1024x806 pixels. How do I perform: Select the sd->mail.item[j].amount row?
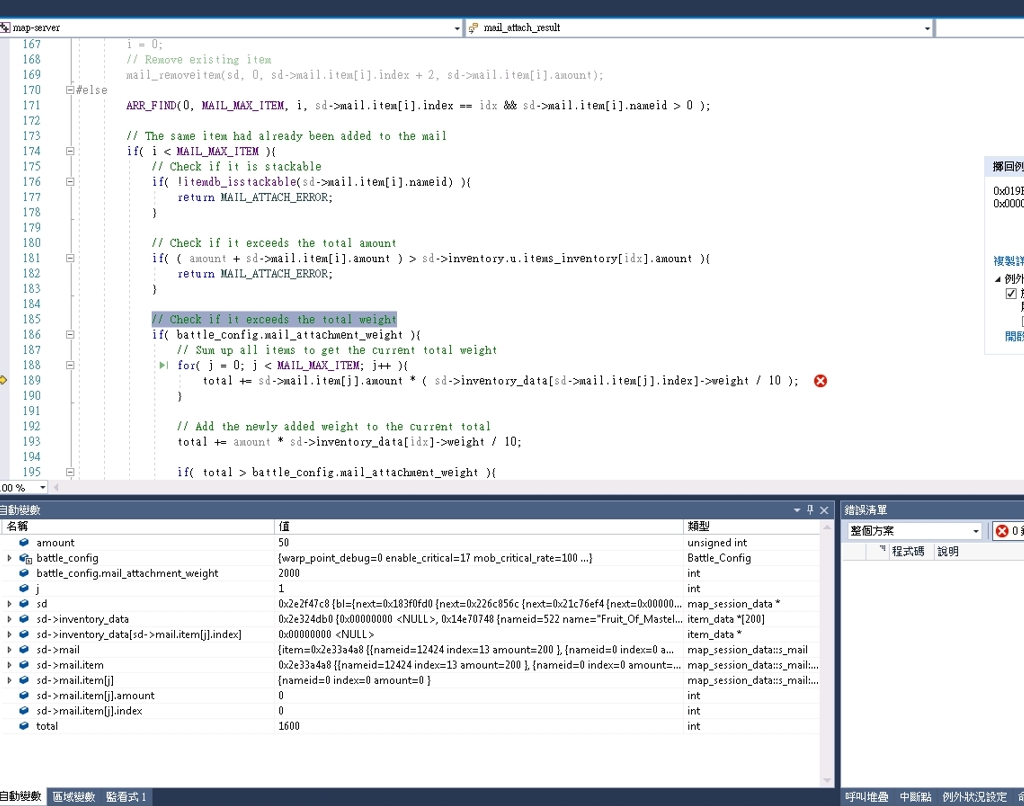click(x=410, y=696)
